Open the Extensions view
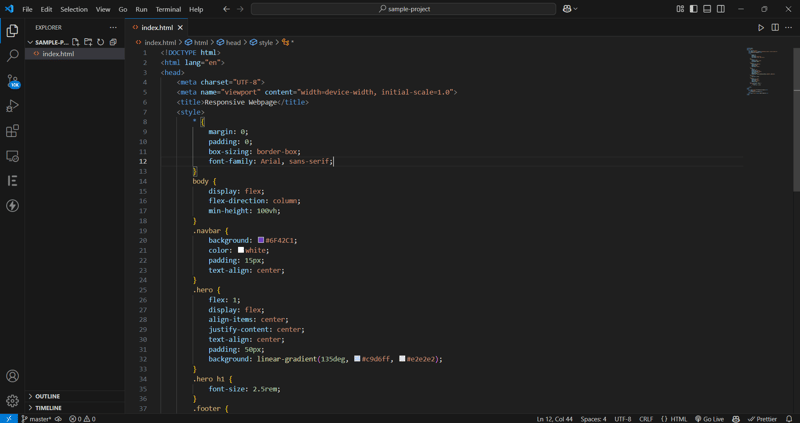This screenshot has height=423, width=800. click(x=12, y=131)
